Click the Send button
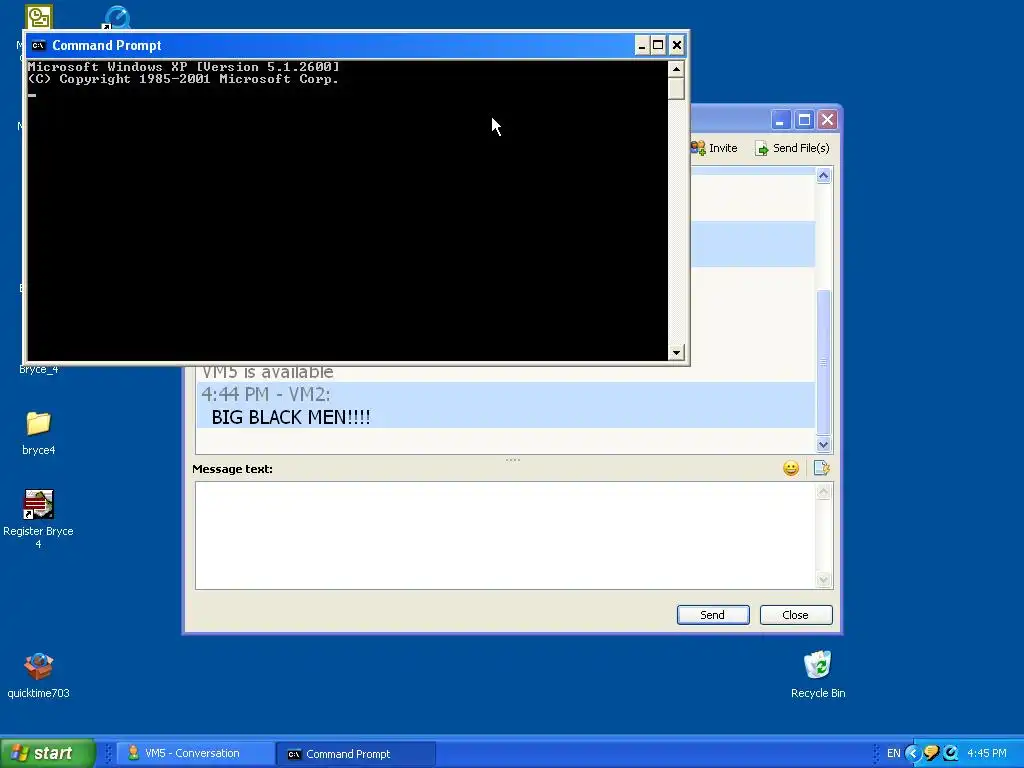 713,615
